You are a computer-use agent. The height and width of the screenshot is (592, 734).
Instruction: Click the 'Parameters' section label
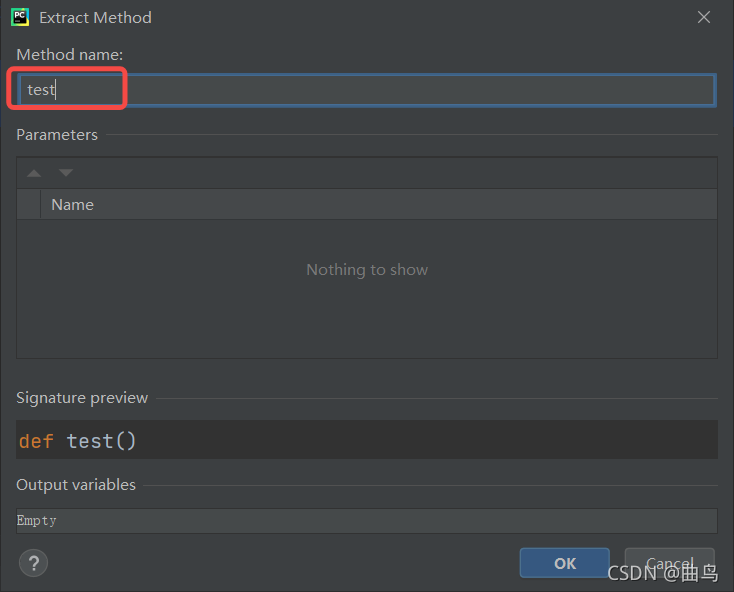(x=57, y=134)
